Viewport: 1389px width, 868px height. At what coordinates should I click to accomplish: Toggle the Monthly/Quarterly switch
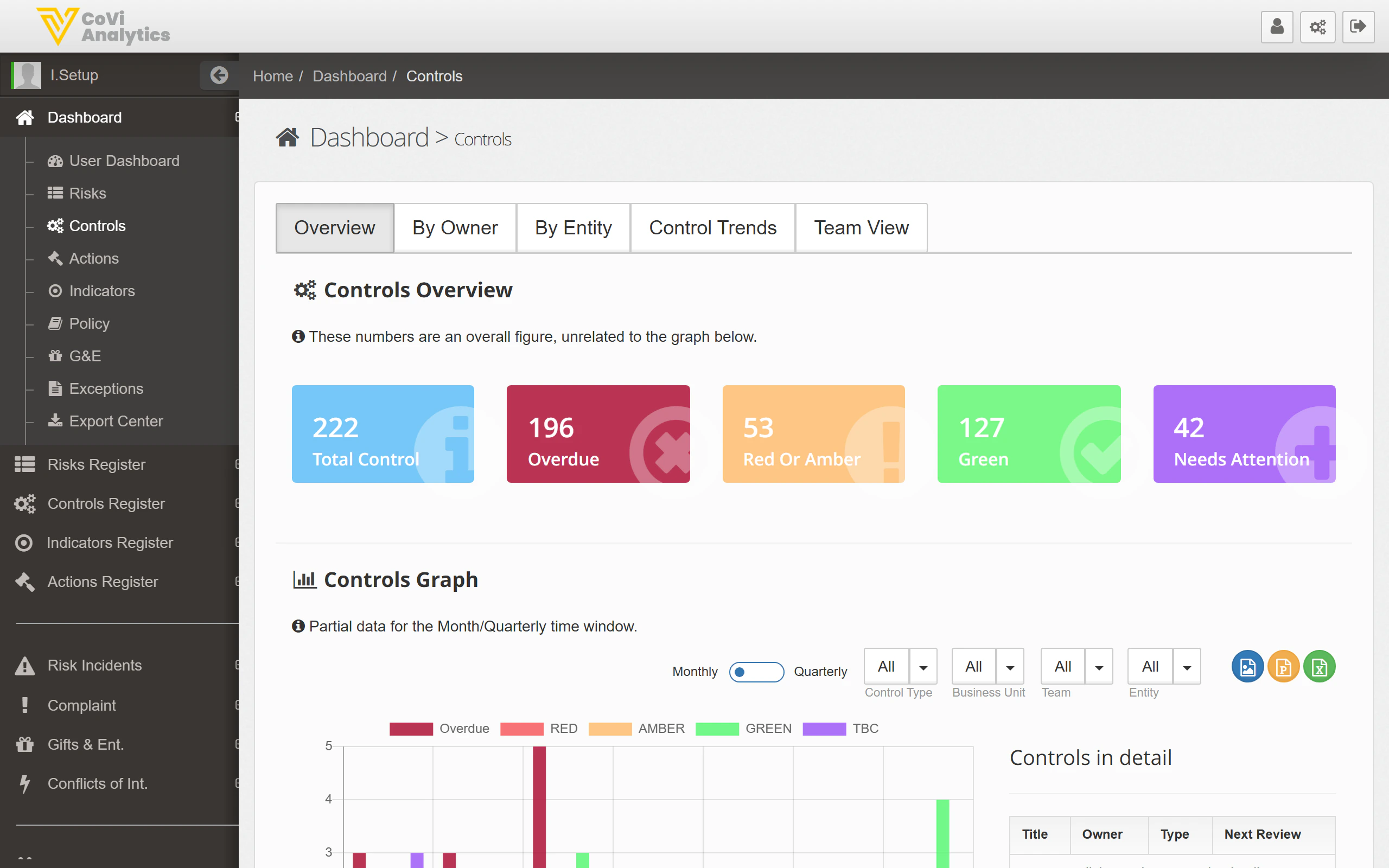(756, 672)
